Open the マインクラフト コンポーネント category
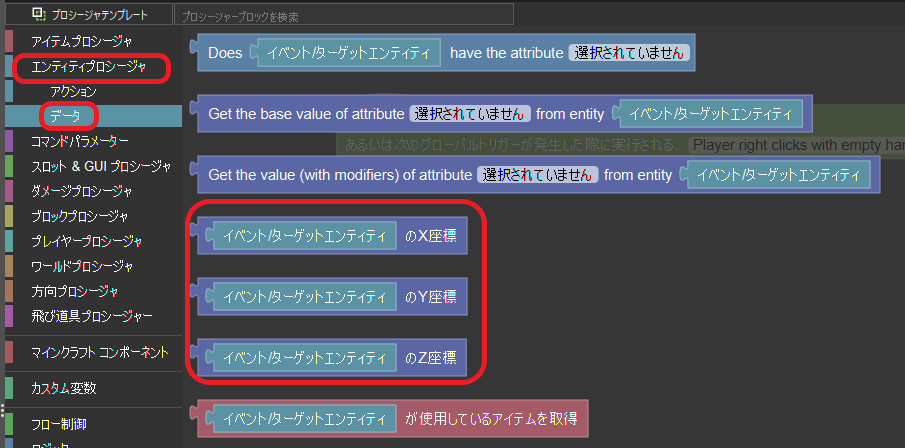The height and width of the screenshot is (448, 905). click(99, 352)
